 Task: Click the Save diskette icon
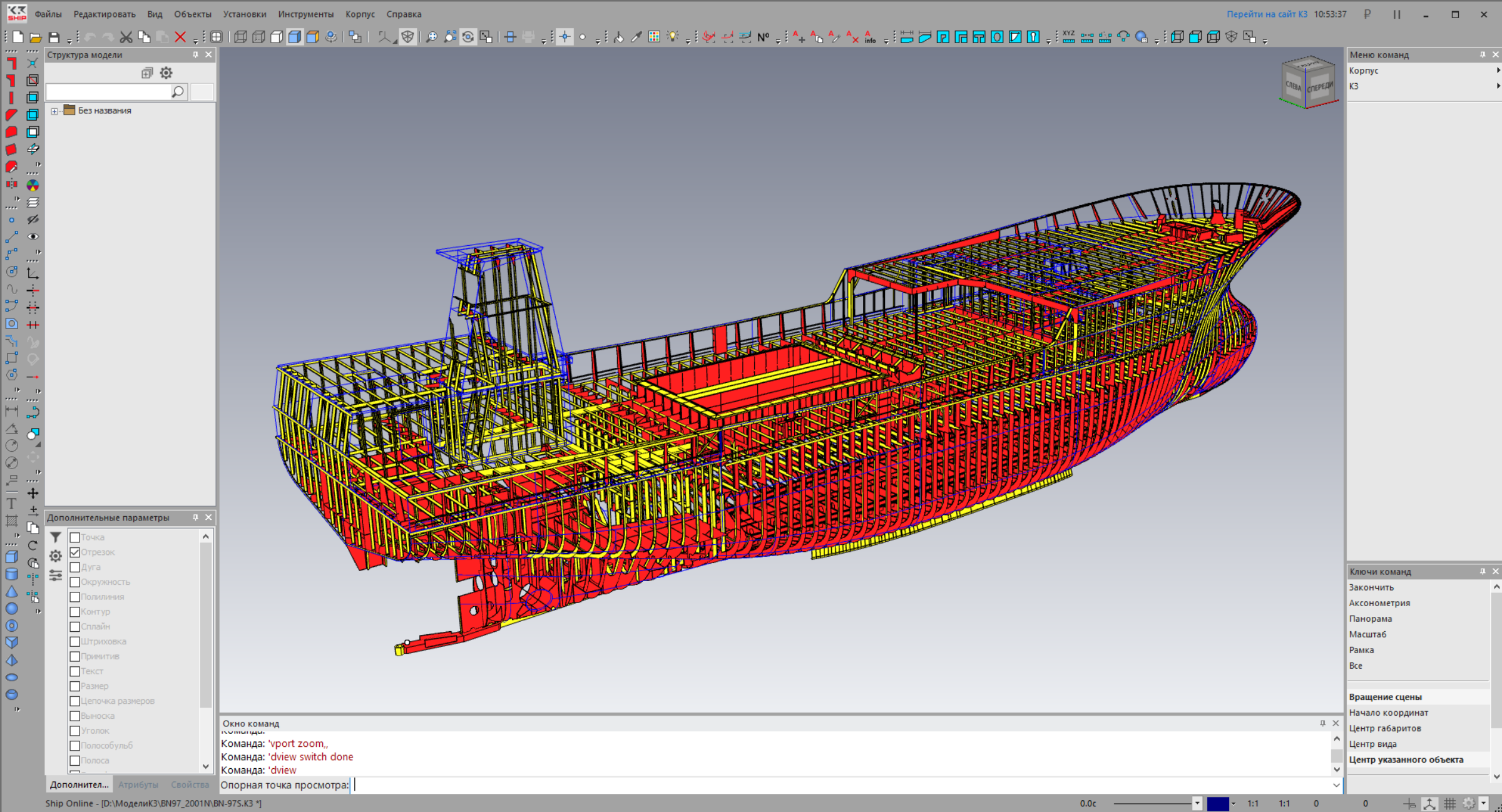tap(54, 38)
